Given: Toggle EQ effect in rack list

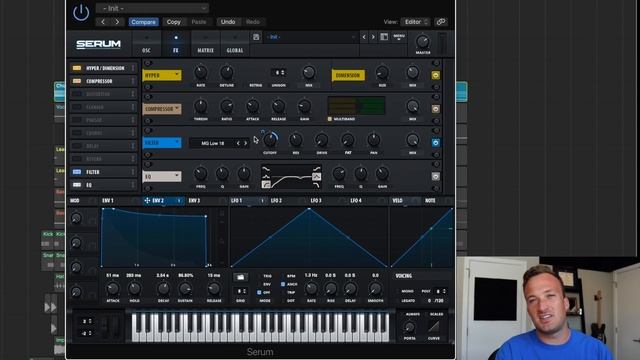Looking at the screenshot, I should (77, 185).
